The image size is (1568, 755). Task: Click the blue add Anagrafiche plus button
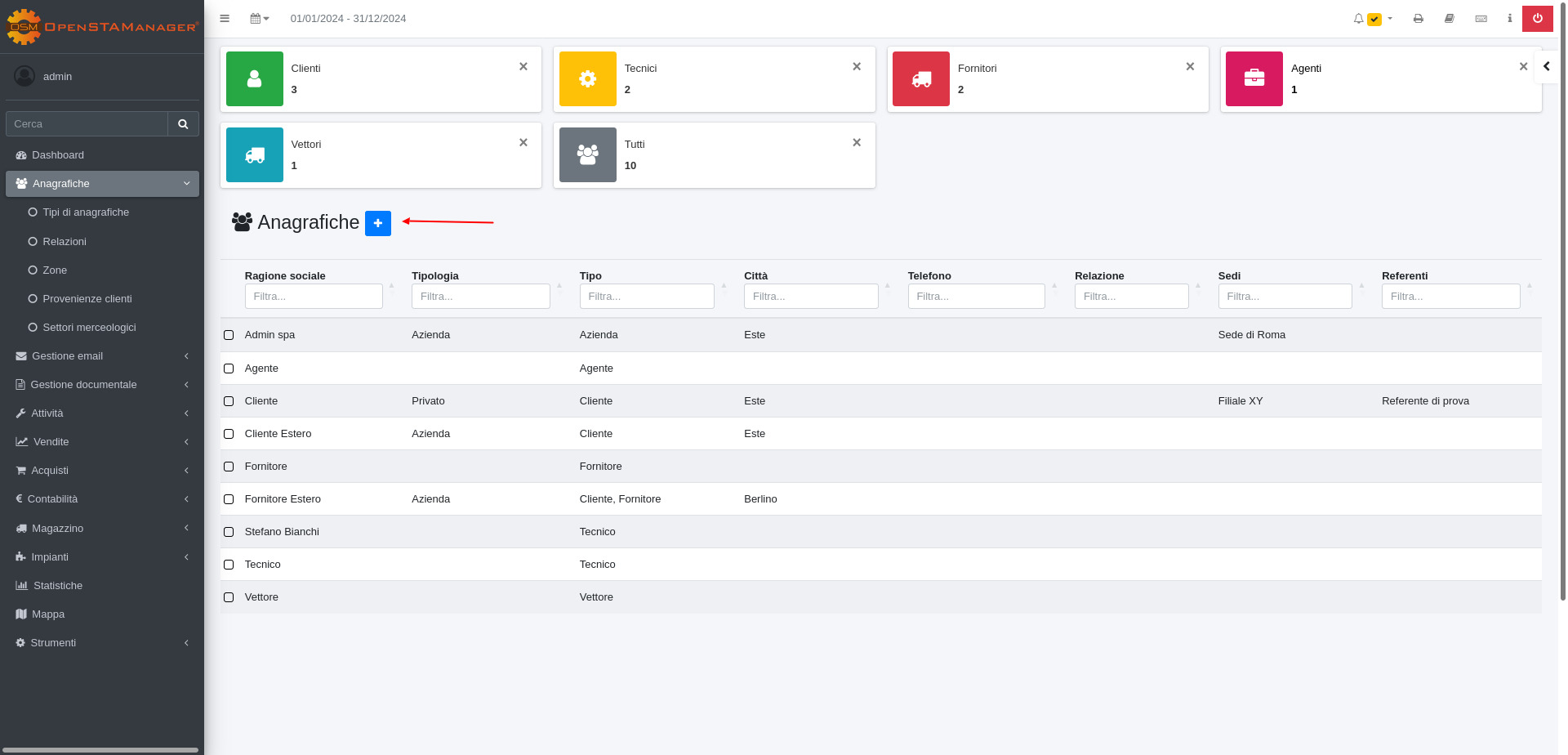(377, 223)
